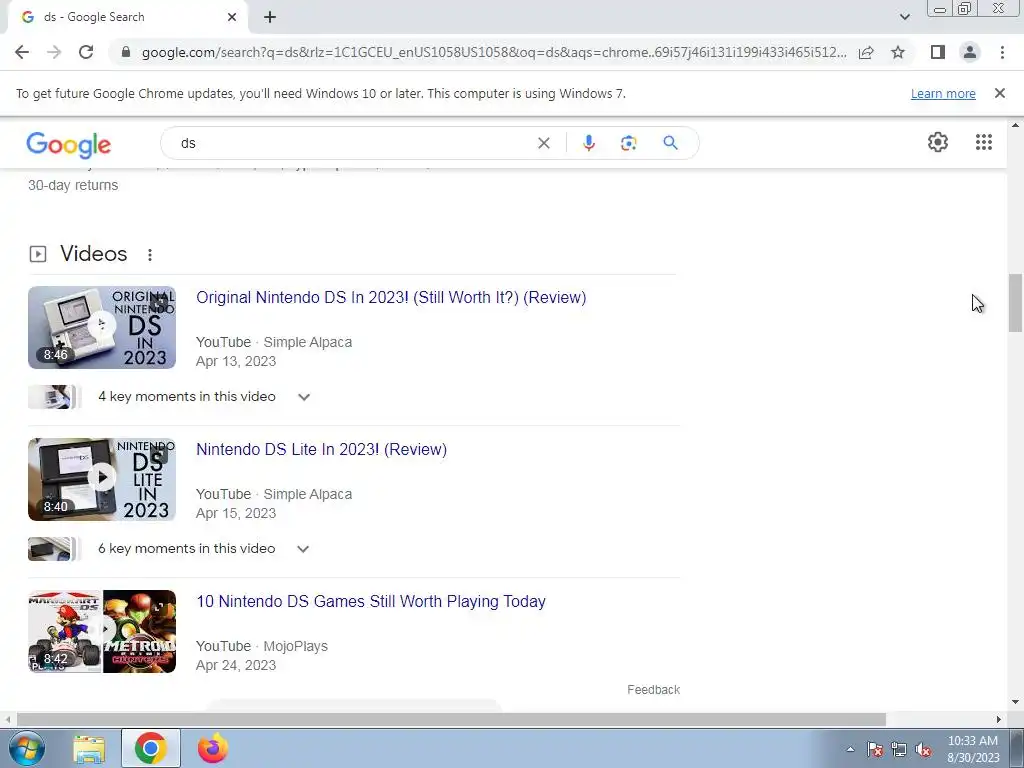1024x768 pixels.
Task: Open 10 Nintendo DS Games Still Worth Playing
Action: 371,601
